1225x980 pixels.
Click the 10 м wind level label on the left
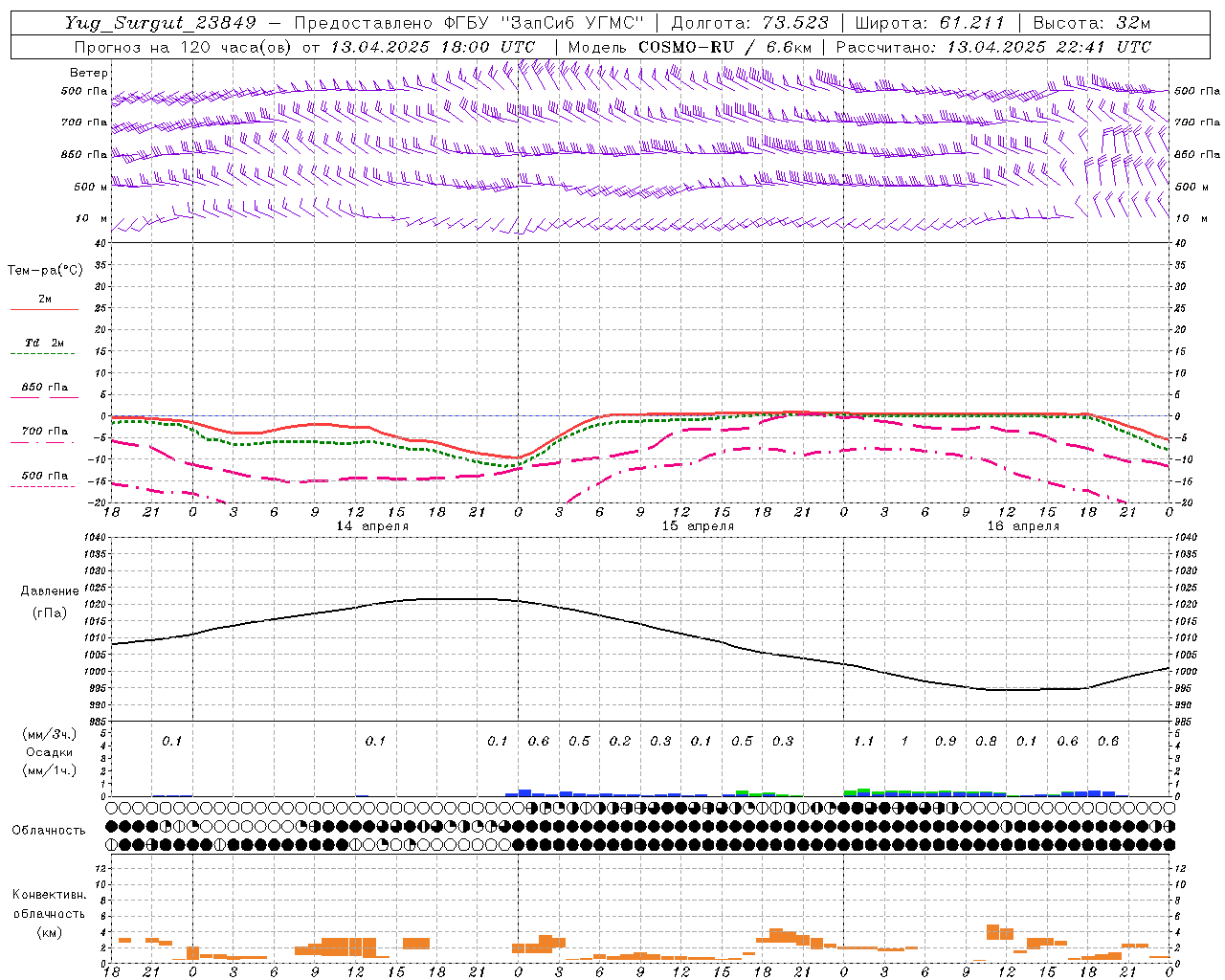coord(92,218)
